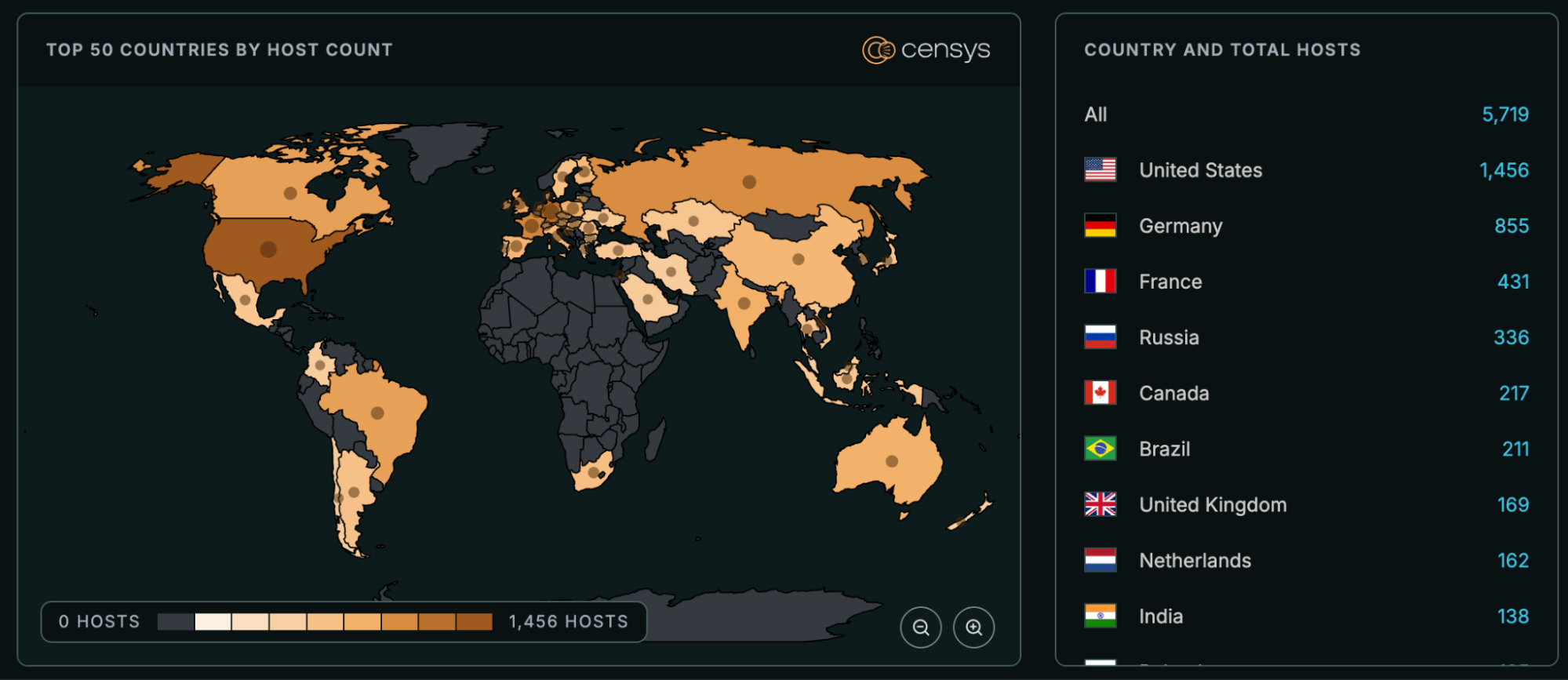The width and height of the screenshot is (1568, 680).
Task: Click the France flag icon
Action: pyautogui.click(x=1100, y=282)
